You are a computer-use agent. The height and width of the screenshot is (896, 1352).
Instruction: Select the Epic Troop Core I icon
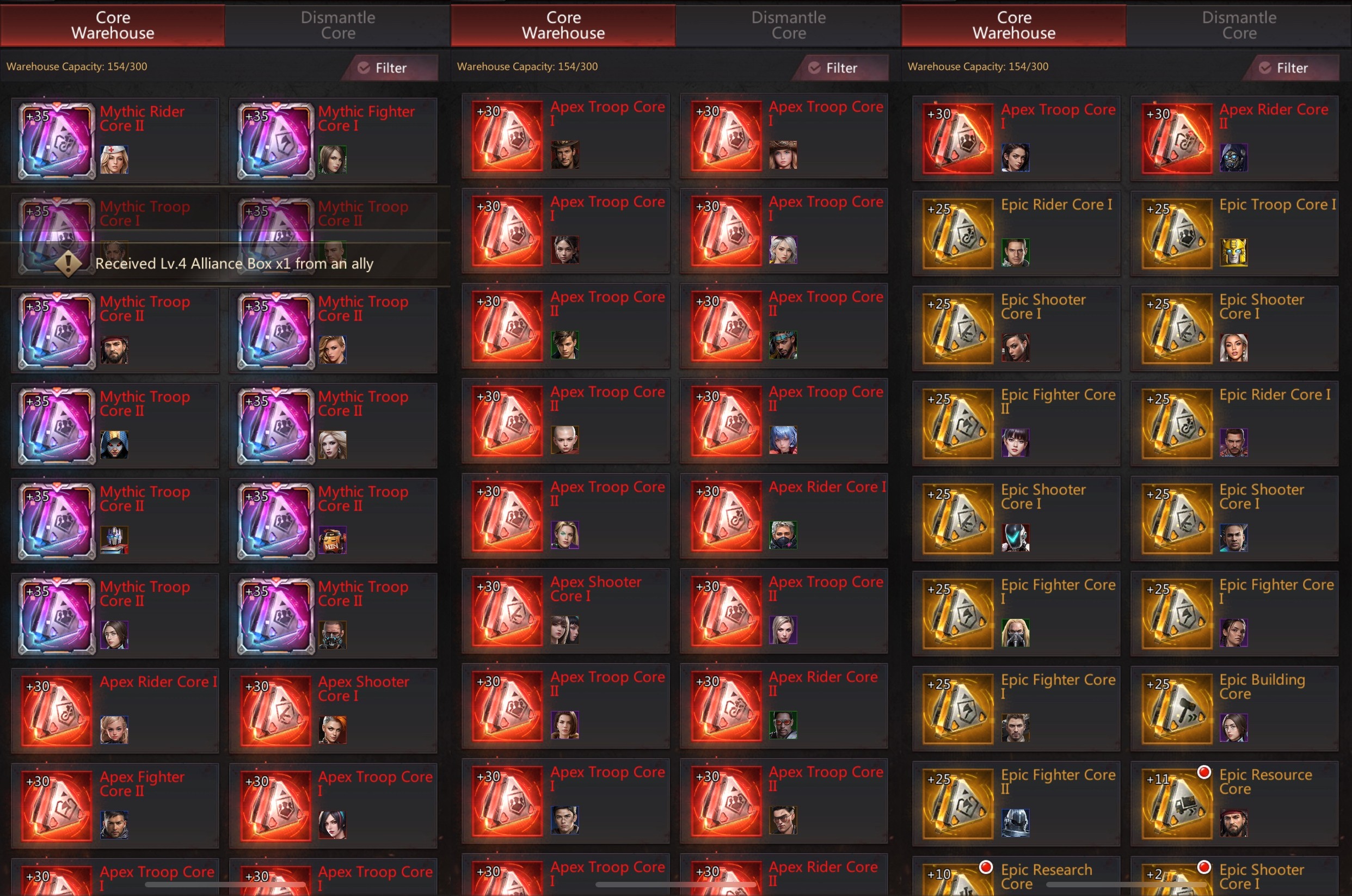(1177, 233)
